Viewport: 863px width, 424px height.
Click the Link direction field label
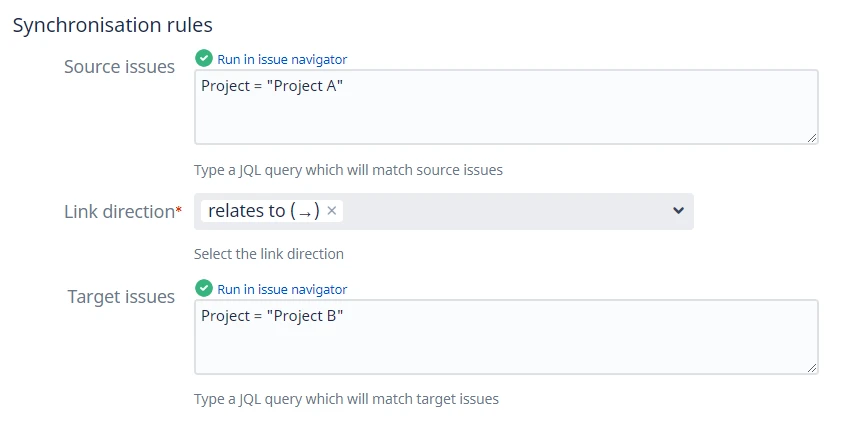click(122, 211)
